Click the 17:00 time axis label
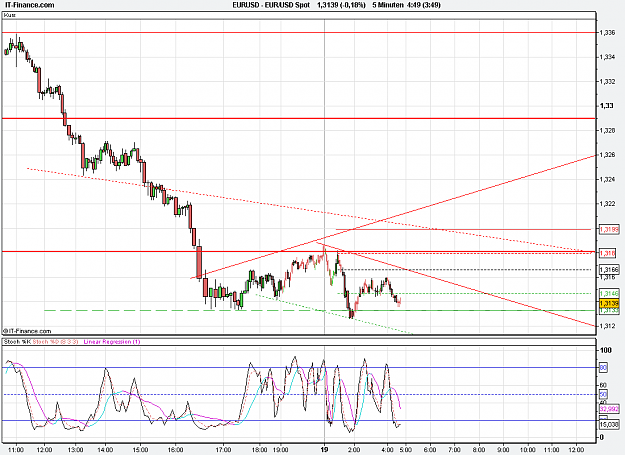The height and width of the screenshot is (455, 625). click(x=223, y=450)
